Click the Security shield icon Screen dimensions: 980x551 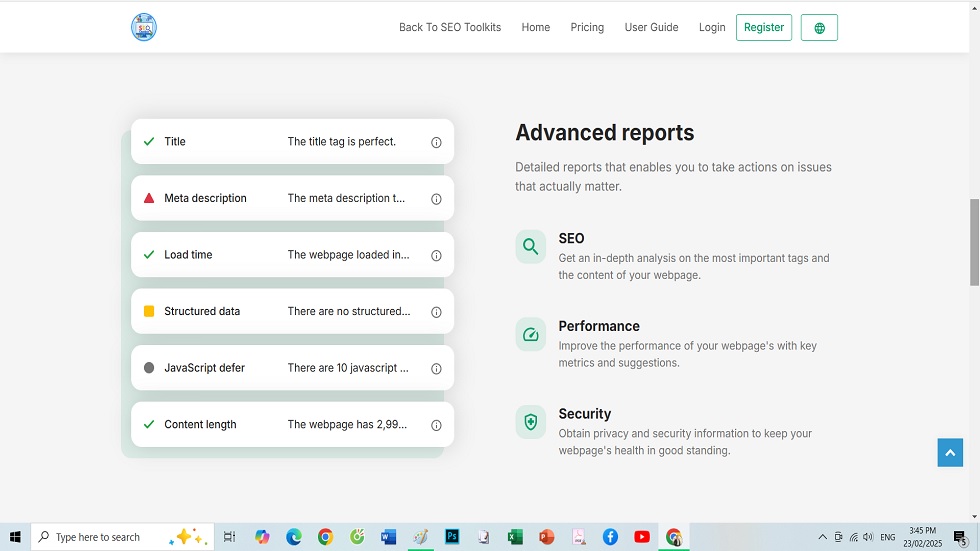[531, 422]
